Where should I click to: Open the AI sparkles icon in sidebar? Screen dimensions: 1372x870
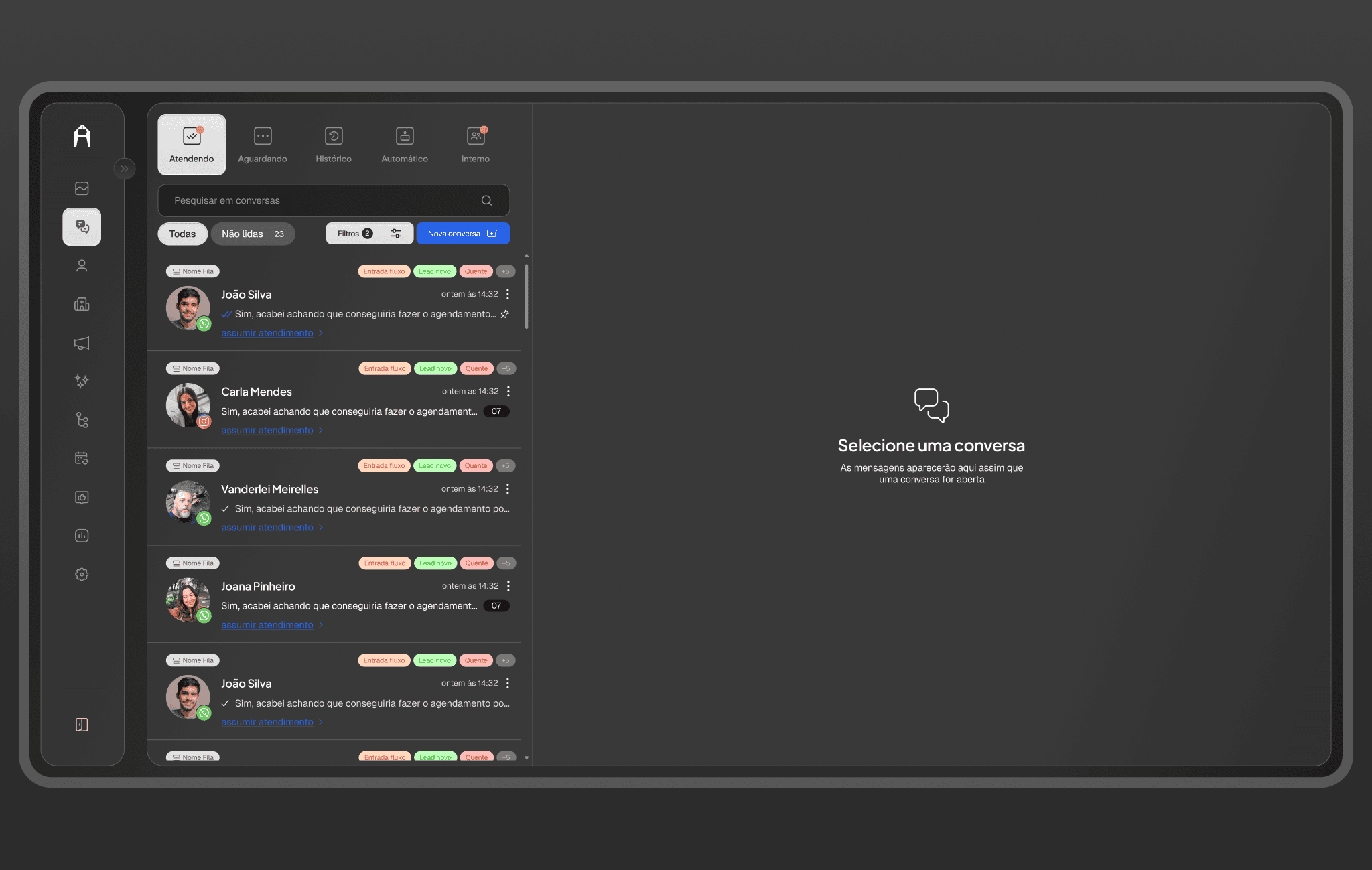pyautogui.click(x=82, y=381)
